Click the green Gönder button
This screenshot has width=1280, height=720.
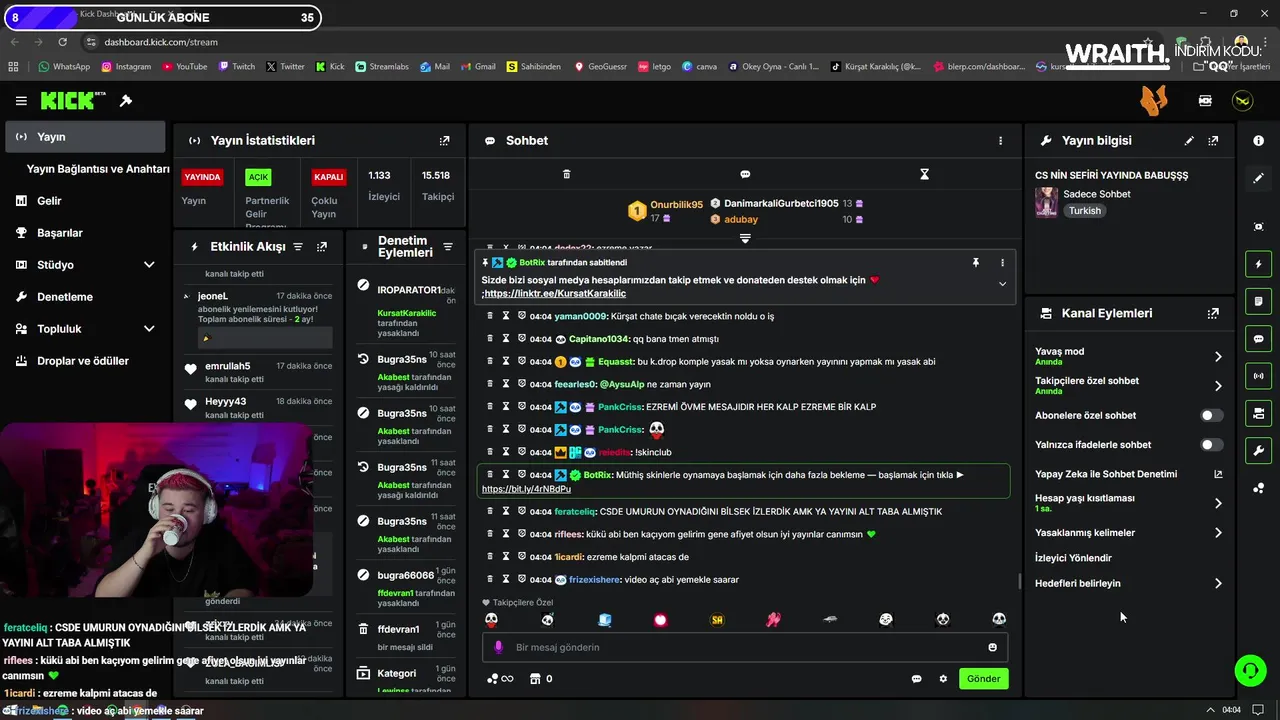[983, 679]
